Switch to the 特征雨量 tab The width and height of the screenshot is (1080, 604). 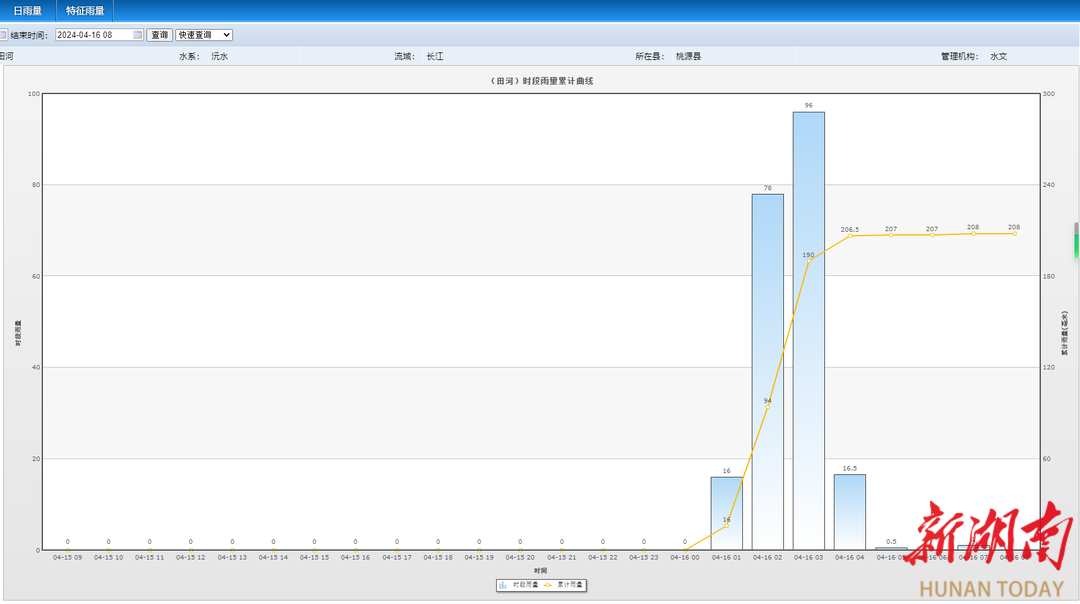point(85,11)
